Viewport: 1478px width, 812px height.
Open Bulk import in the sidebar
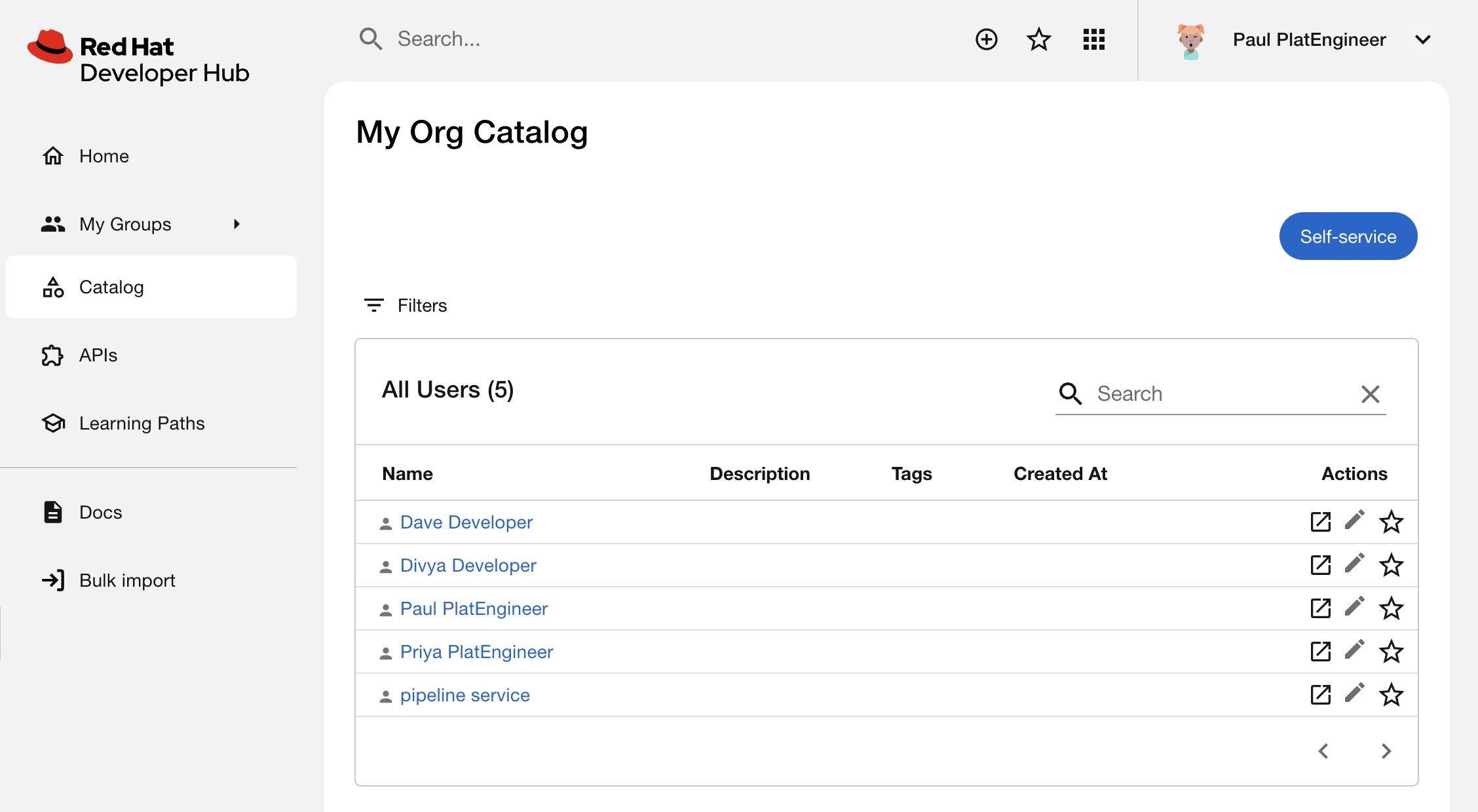click(151, 580)
